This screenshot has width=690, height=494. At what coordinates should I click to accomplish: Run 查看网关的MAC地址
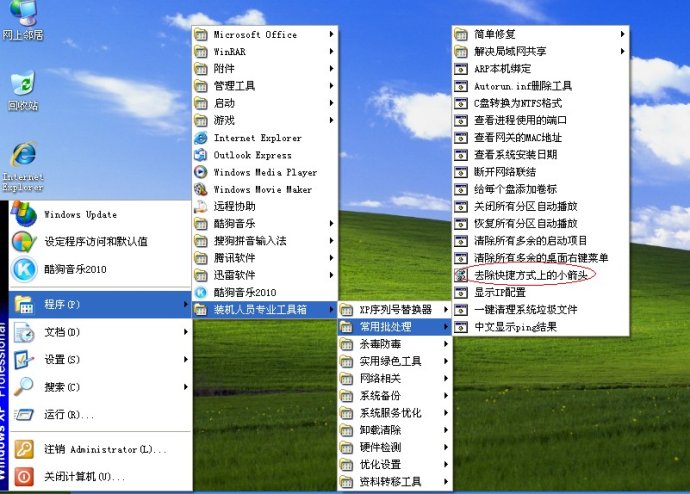click(x=541, y=138)
